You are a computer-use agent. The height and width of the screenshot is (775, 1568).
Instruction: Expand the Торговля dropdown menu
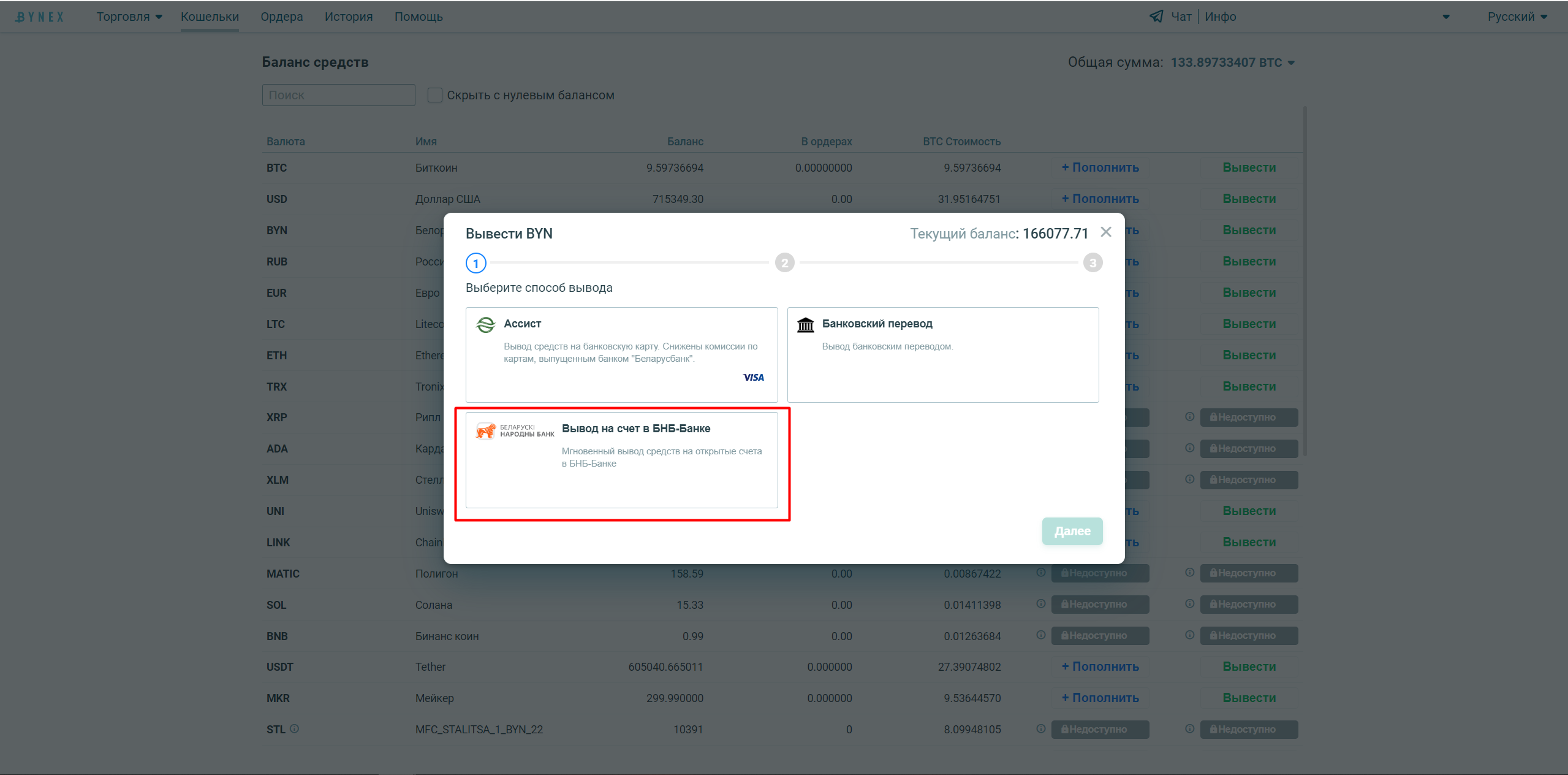[129, 17]
